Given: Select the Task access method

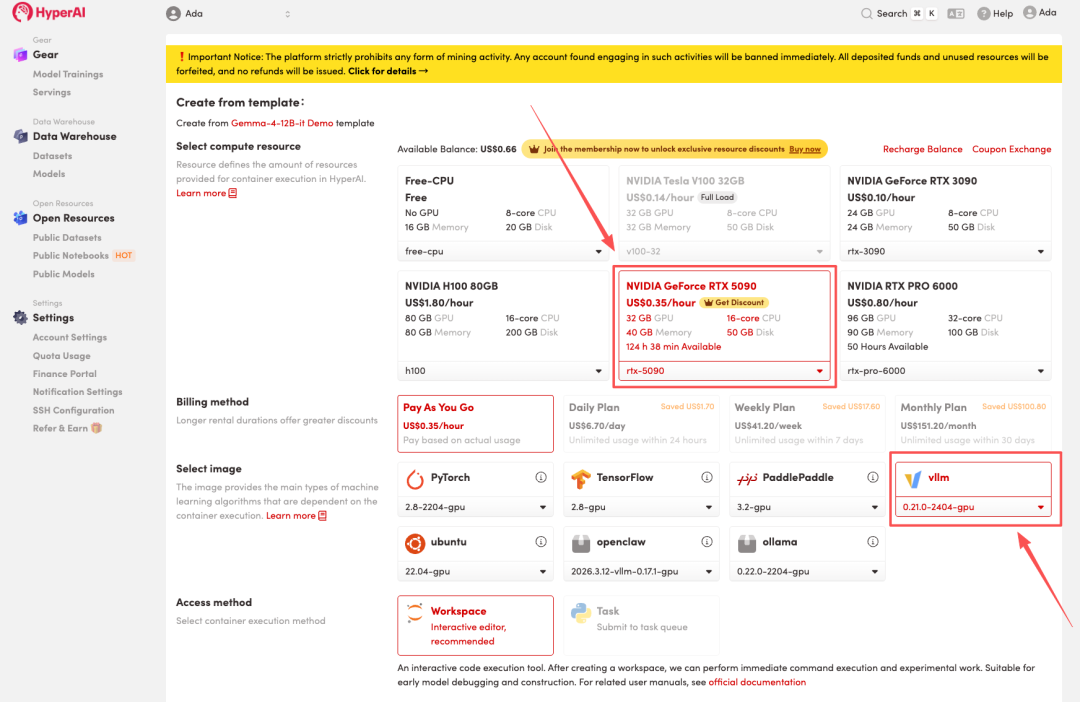Looking at the screenshot, I should (x=641, y=626).
